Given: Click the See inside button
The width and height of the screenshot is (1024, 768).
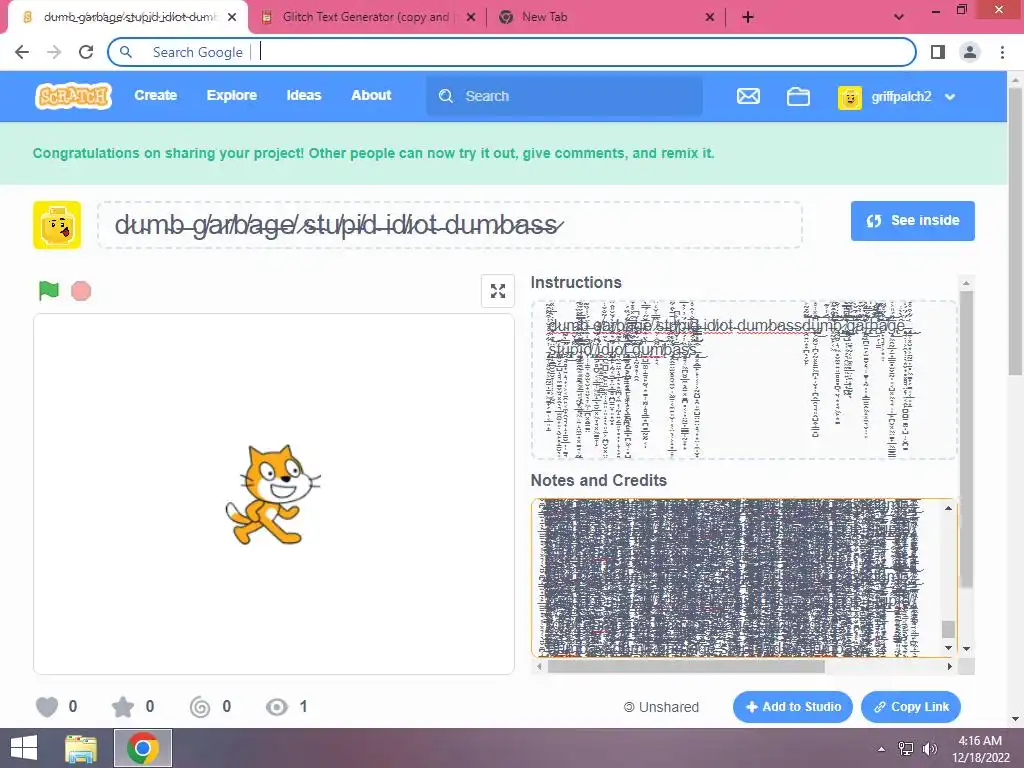Looking at the screenshot, I should (912, 221).
